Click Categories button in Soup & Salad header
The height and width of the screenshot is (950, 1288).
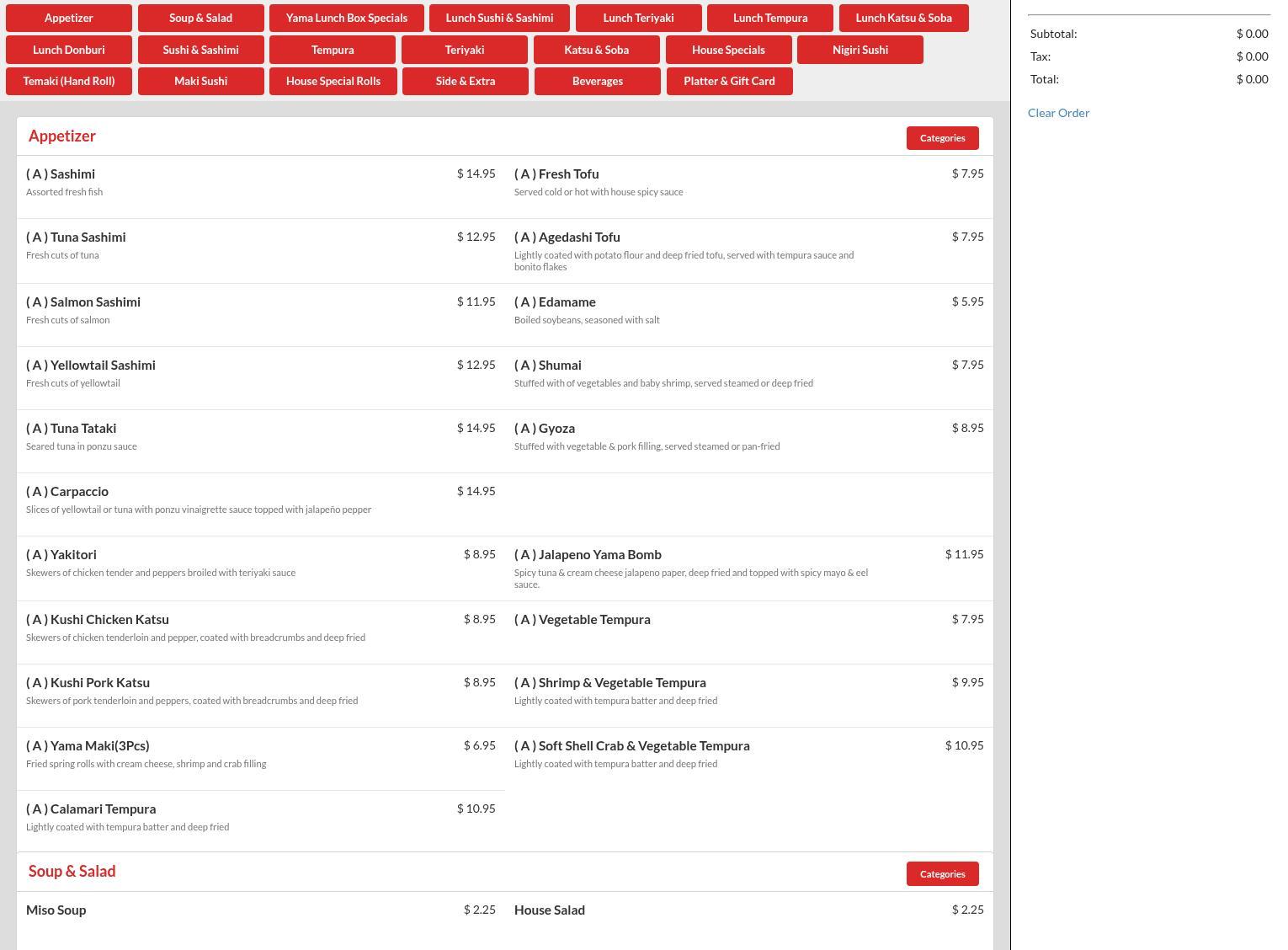(942, 874)
